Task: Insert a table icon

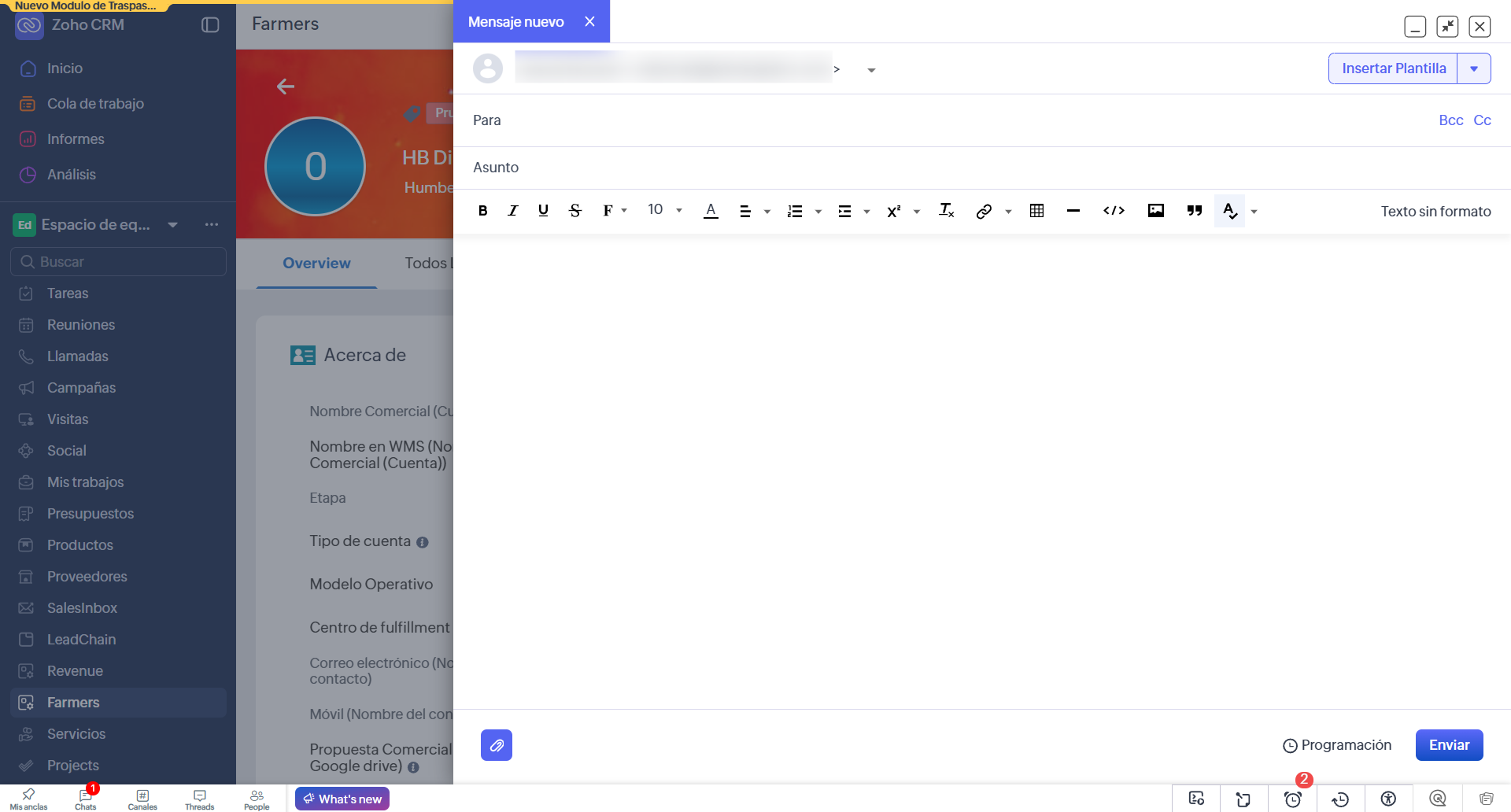Action: (x=1037, y=211)
